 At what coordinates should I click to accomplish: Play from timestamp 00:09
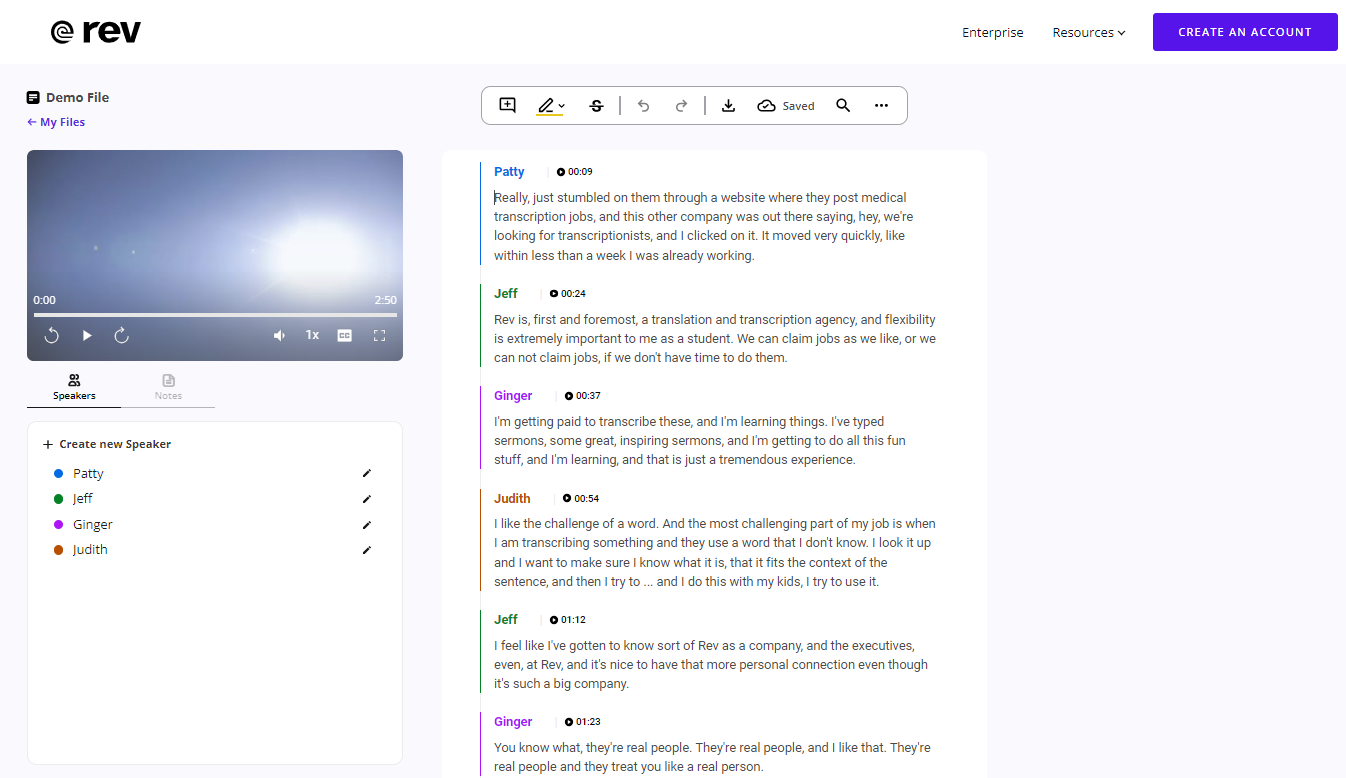575,172
